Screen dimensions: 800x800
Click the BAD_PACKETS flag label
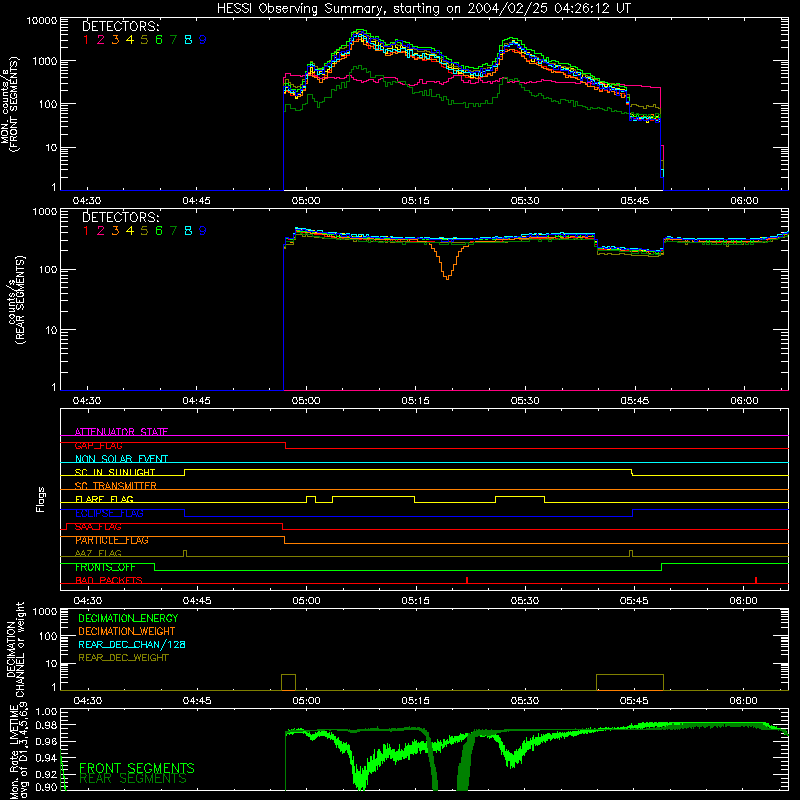point(109,581)
